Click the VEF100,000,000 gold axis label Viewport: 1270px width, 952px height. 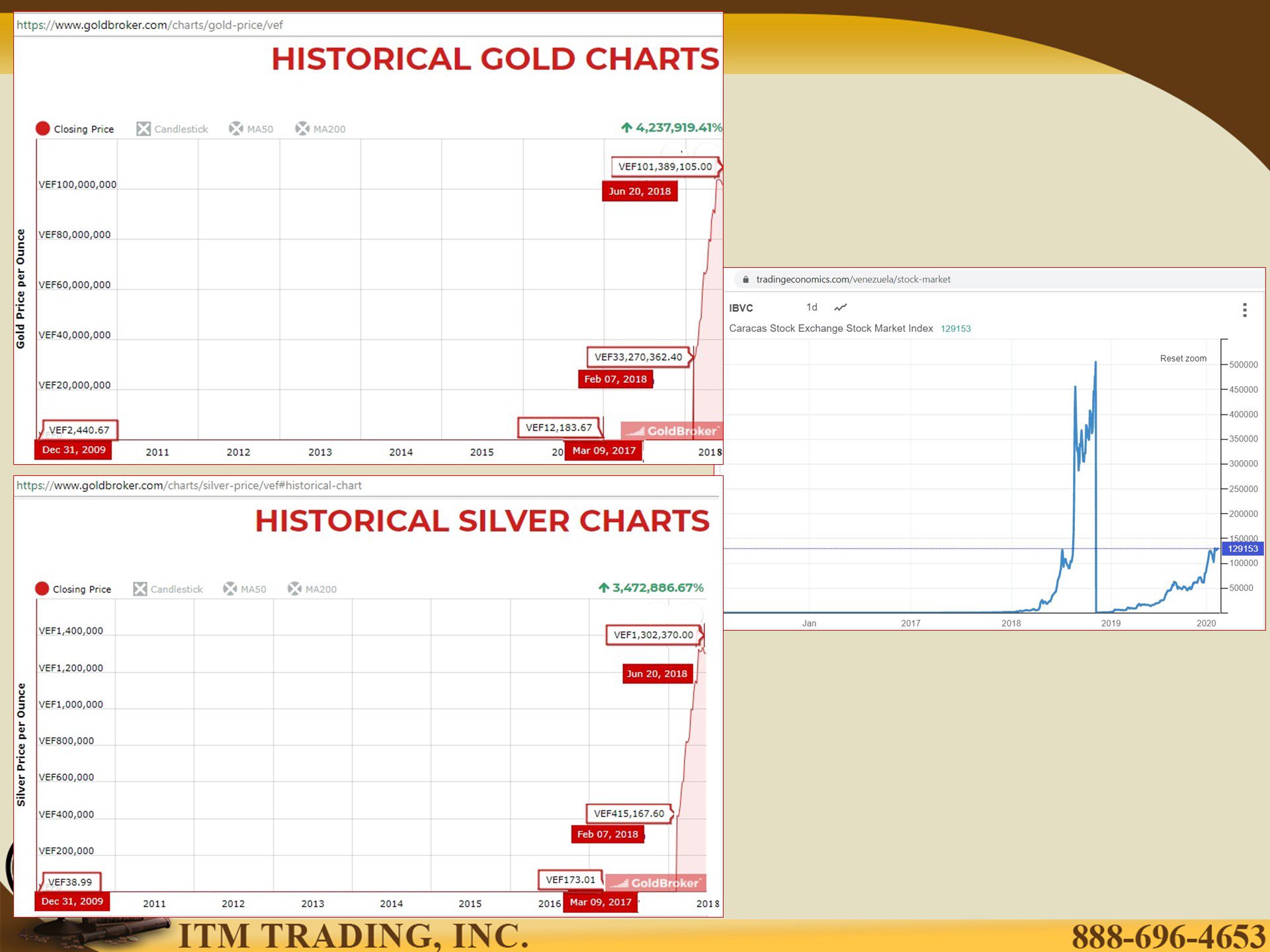[77, 184]
